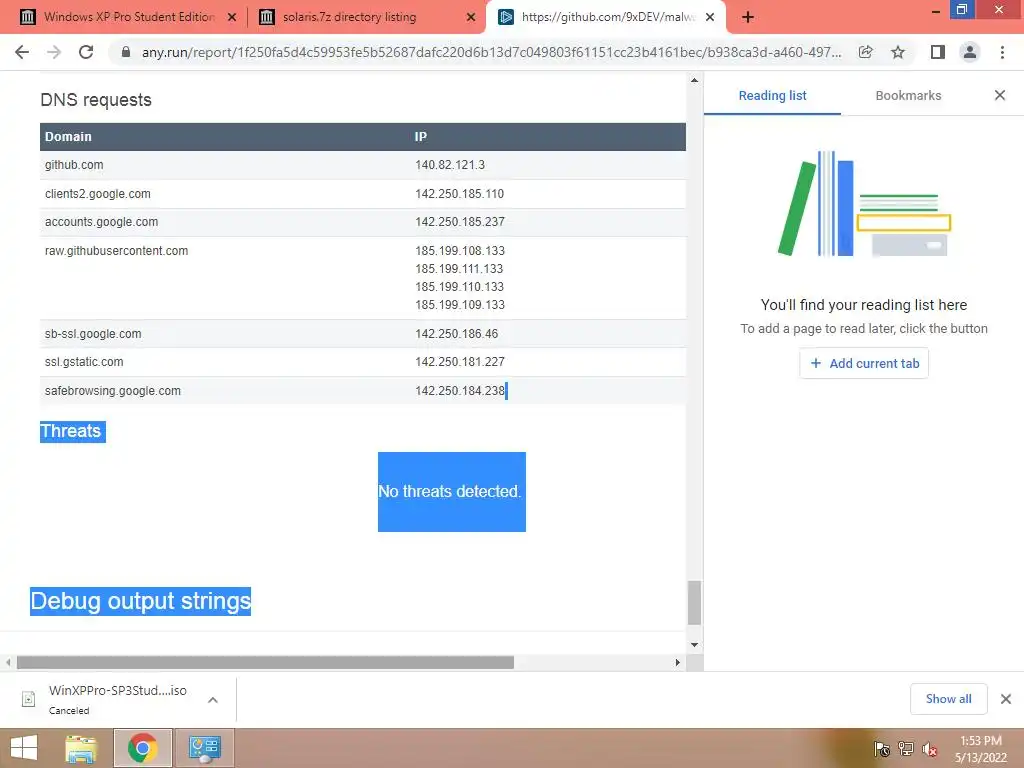The image size is (1024, 768).
Task: Click vertical scrollbar down arrow
Action: click(x=694, y=645)
